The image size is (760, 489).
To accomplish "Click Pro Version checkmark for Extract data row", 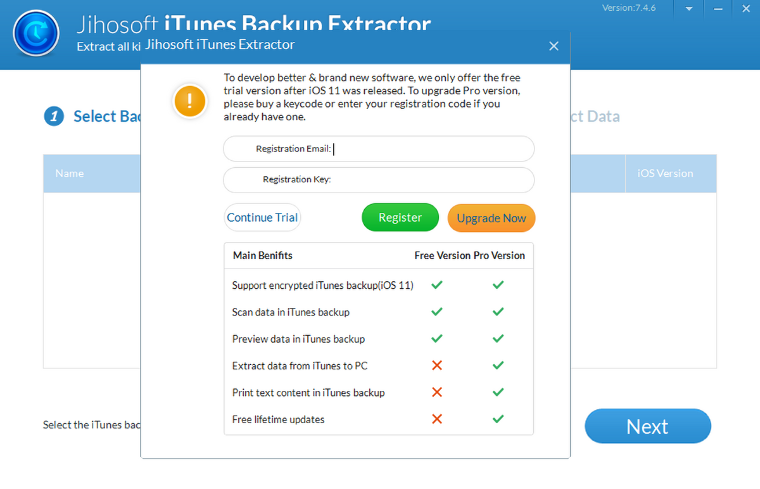I will 498,365.
